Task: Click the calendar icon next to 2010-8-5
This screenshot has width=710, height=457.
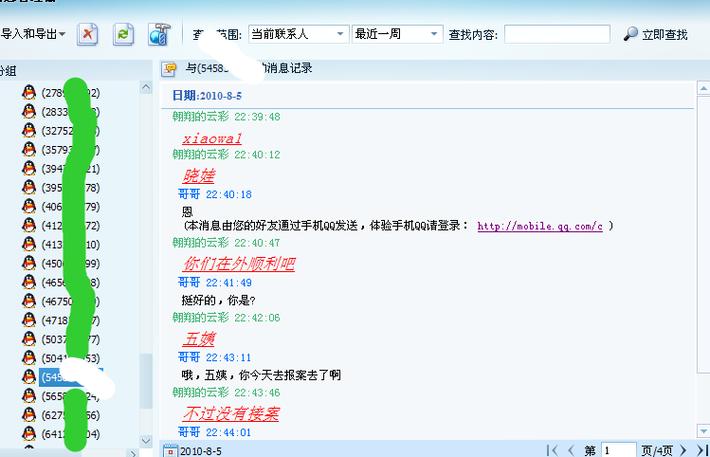Action: pyautogui.click(x=170, y=451)
